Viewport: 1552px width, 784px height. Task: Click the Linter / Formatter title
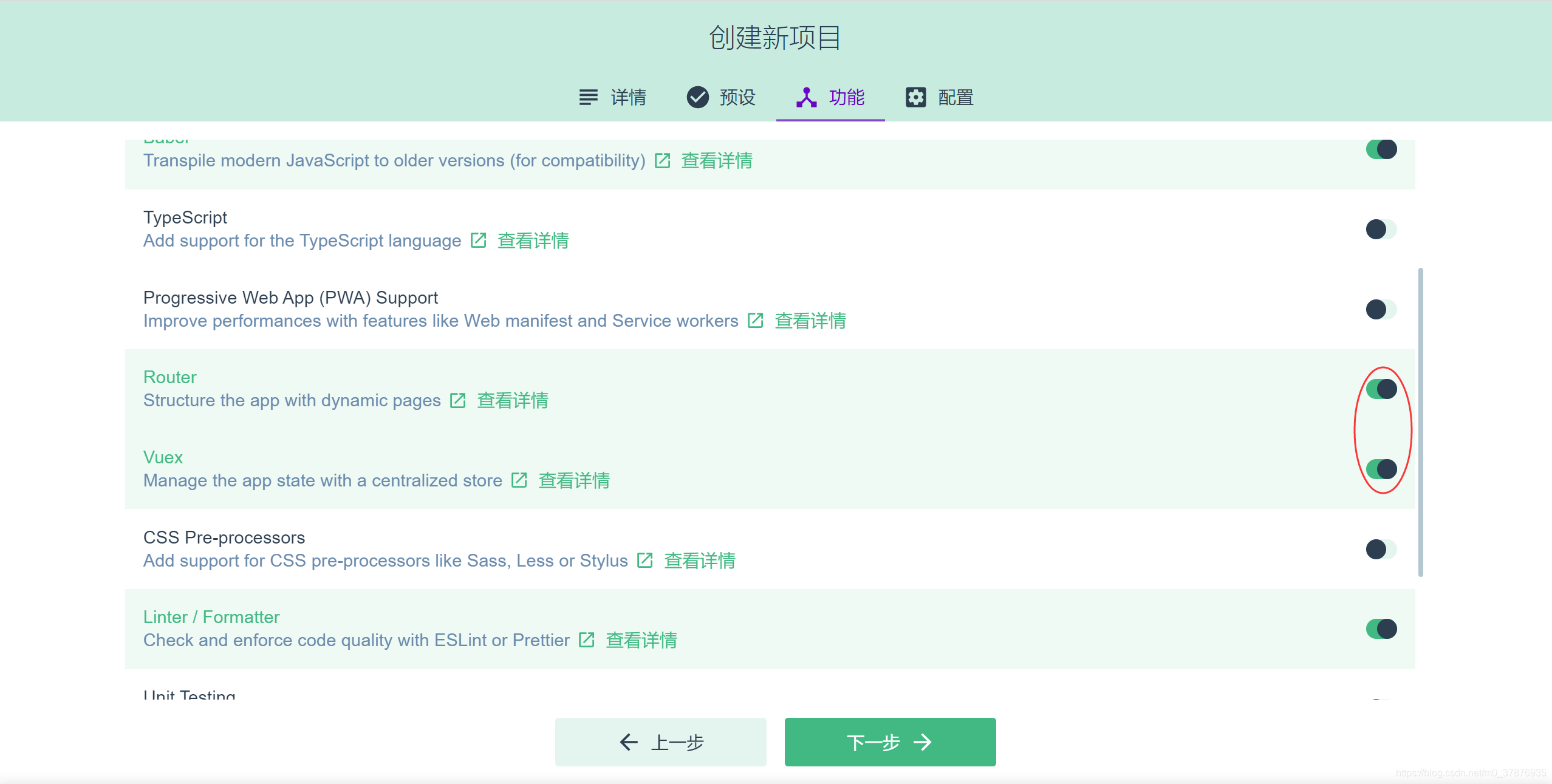pos(211,617)
